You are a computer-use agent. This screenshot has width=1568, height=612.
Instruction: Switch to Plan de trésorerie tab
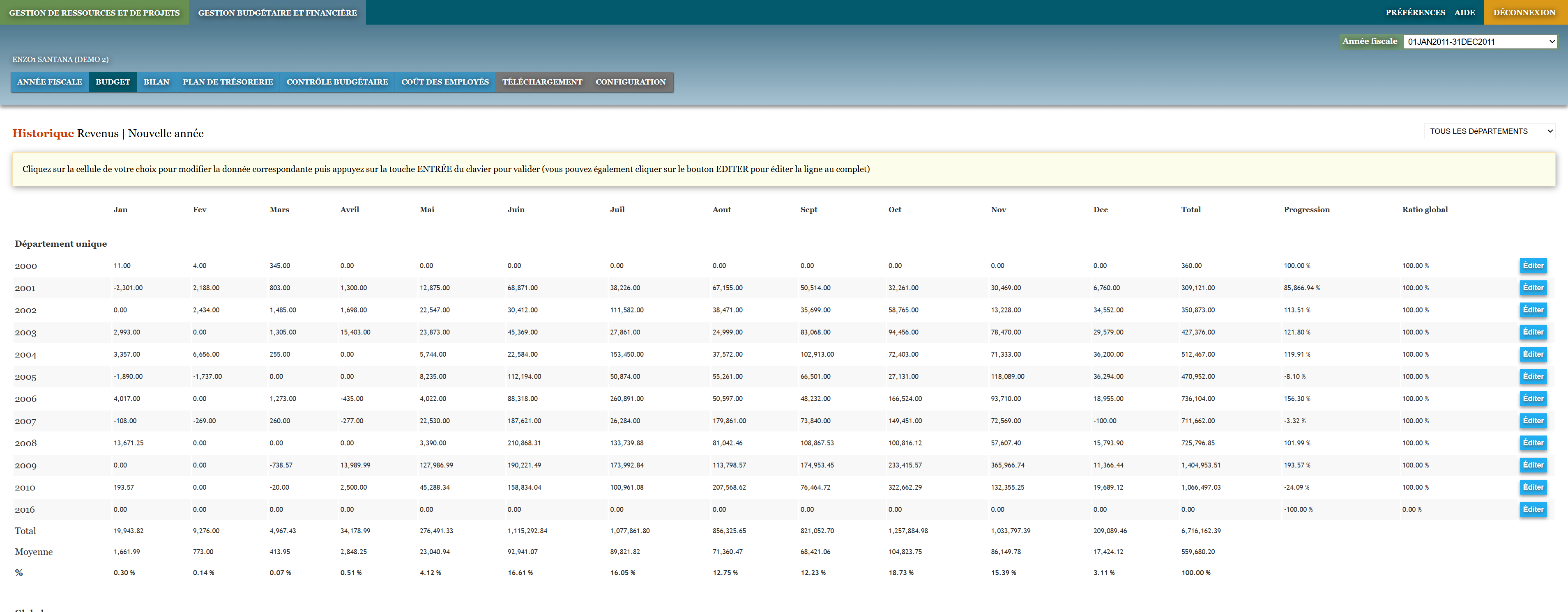tap(228, 82)
